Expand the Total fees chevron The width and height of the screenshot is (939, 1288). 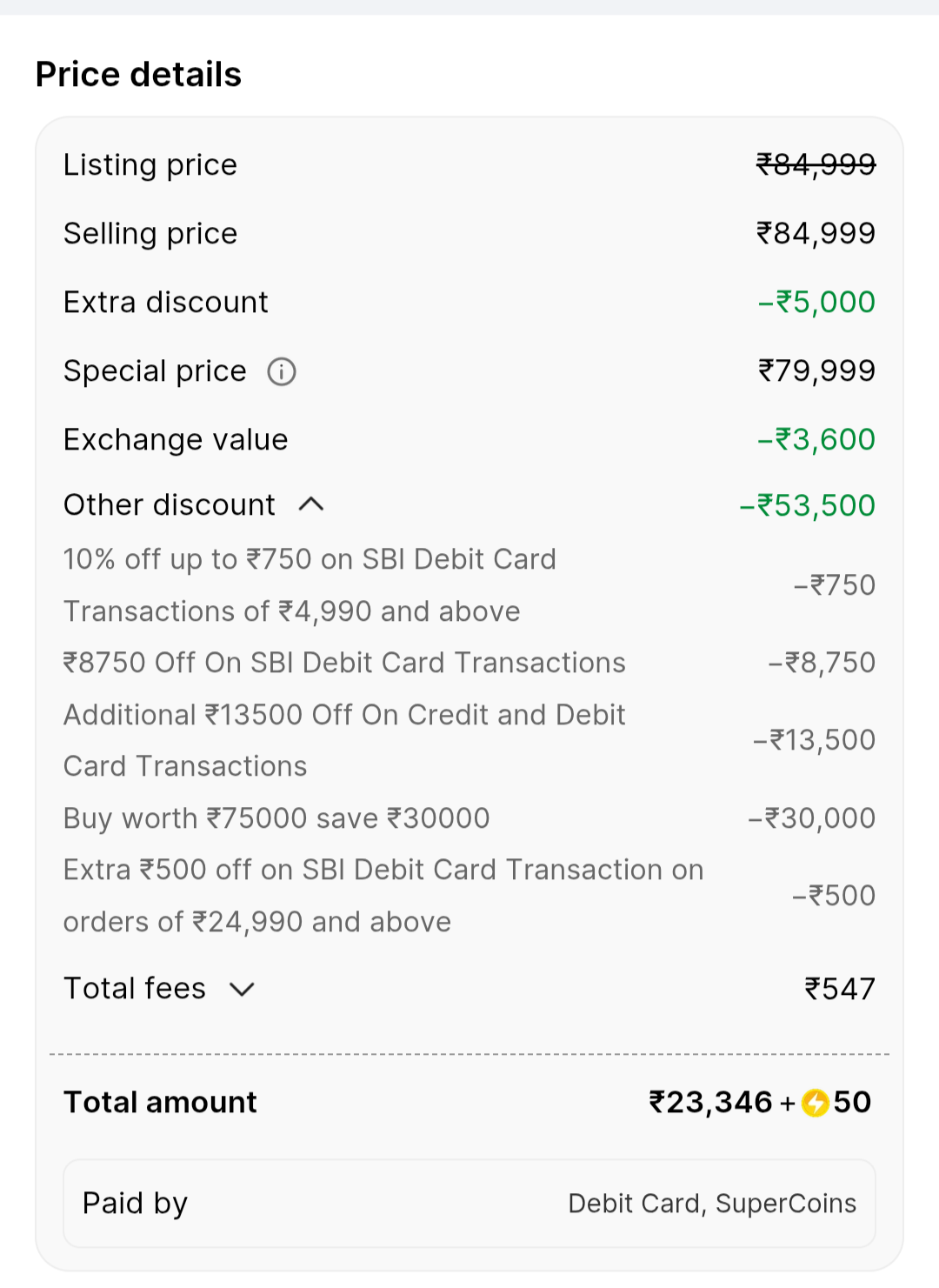(242, 989)
